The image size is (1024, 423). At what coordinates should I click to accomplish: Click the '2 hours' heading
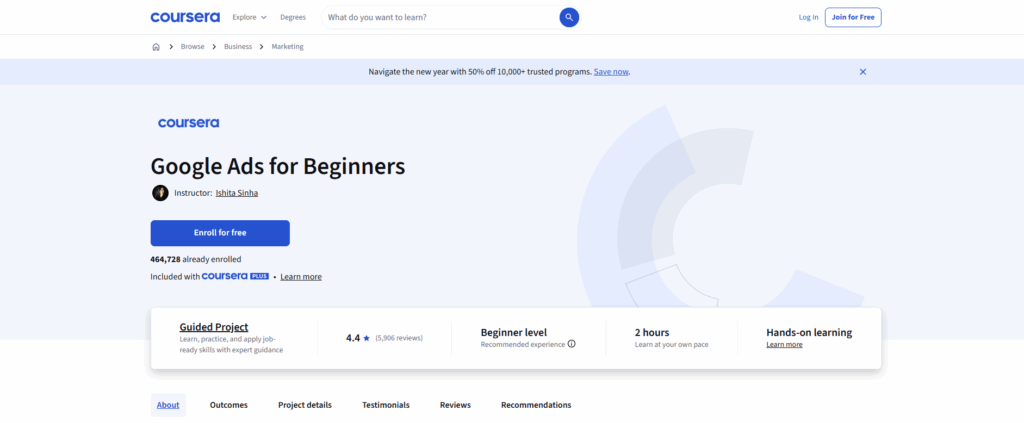652,332
